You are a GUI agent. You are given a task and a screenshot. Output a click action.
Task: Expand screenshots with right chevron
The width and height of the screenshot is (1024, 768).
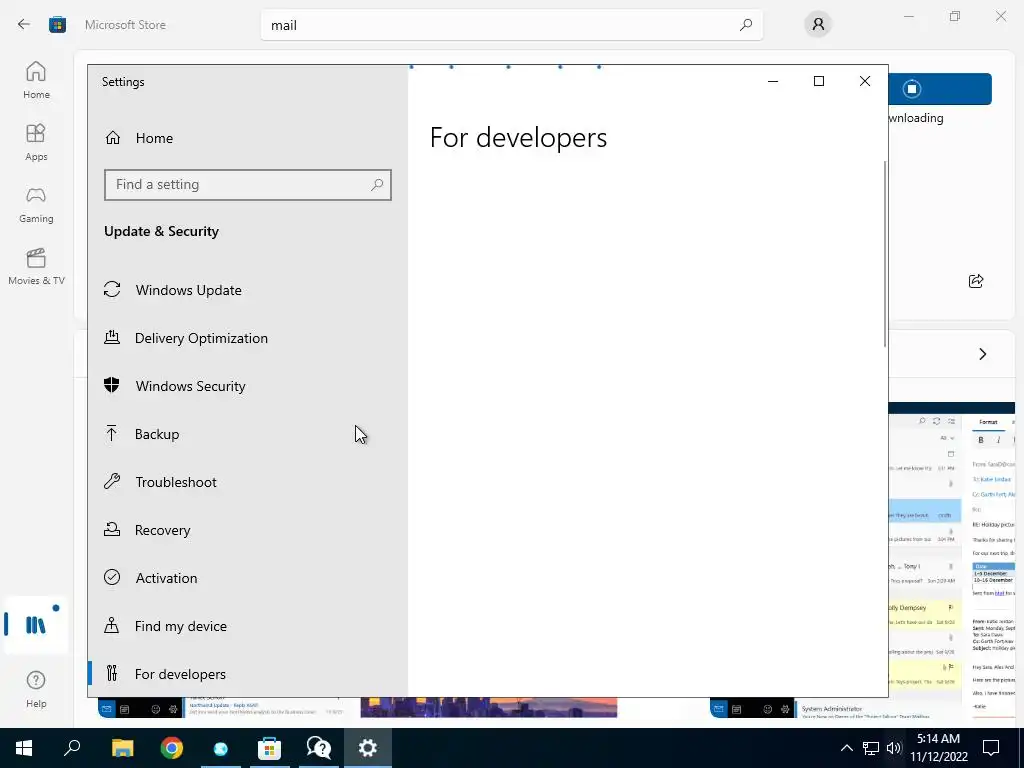coord(983,354)
